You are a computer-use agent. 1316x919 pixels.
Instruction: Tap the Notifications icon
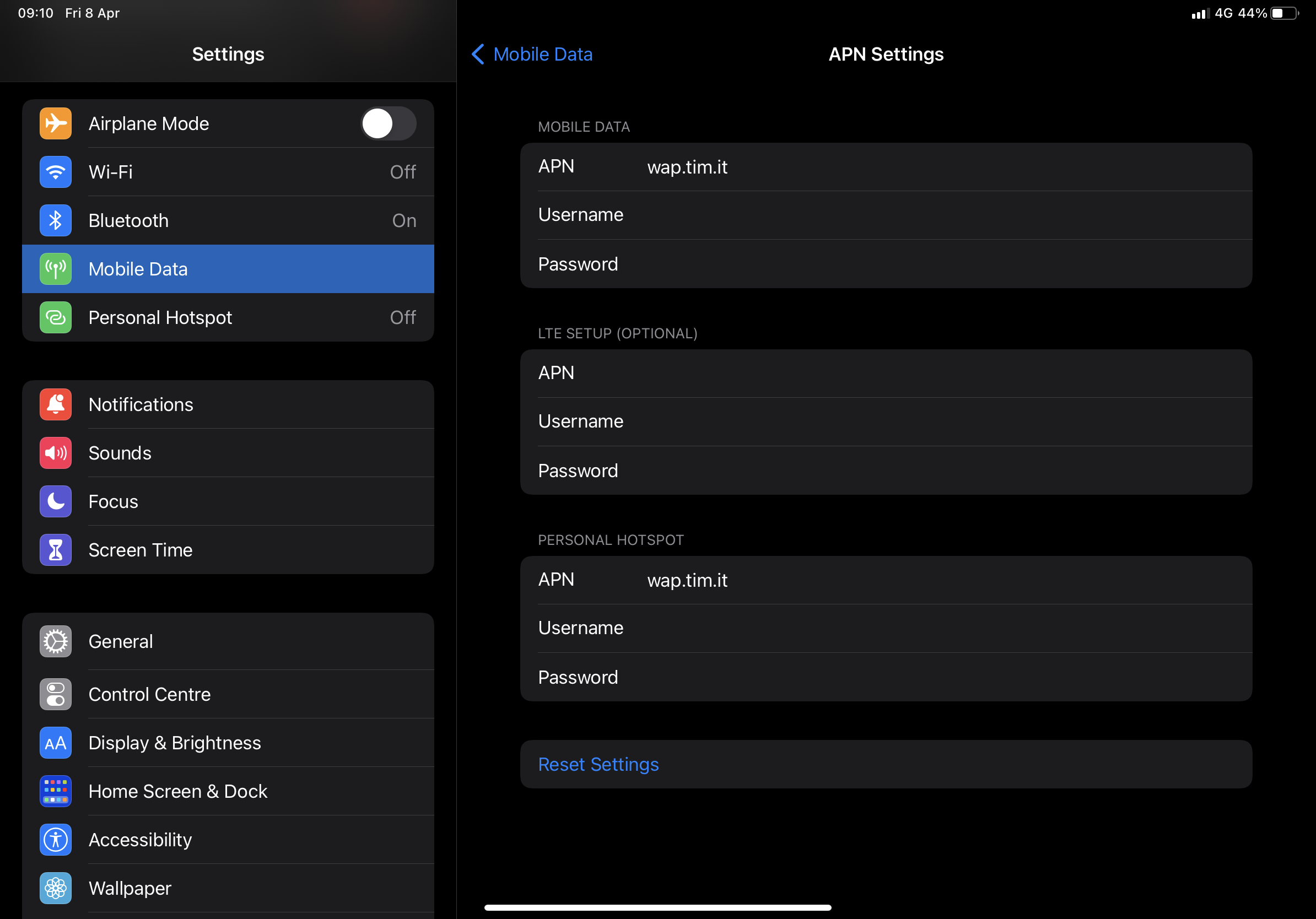tap(54, 404)
